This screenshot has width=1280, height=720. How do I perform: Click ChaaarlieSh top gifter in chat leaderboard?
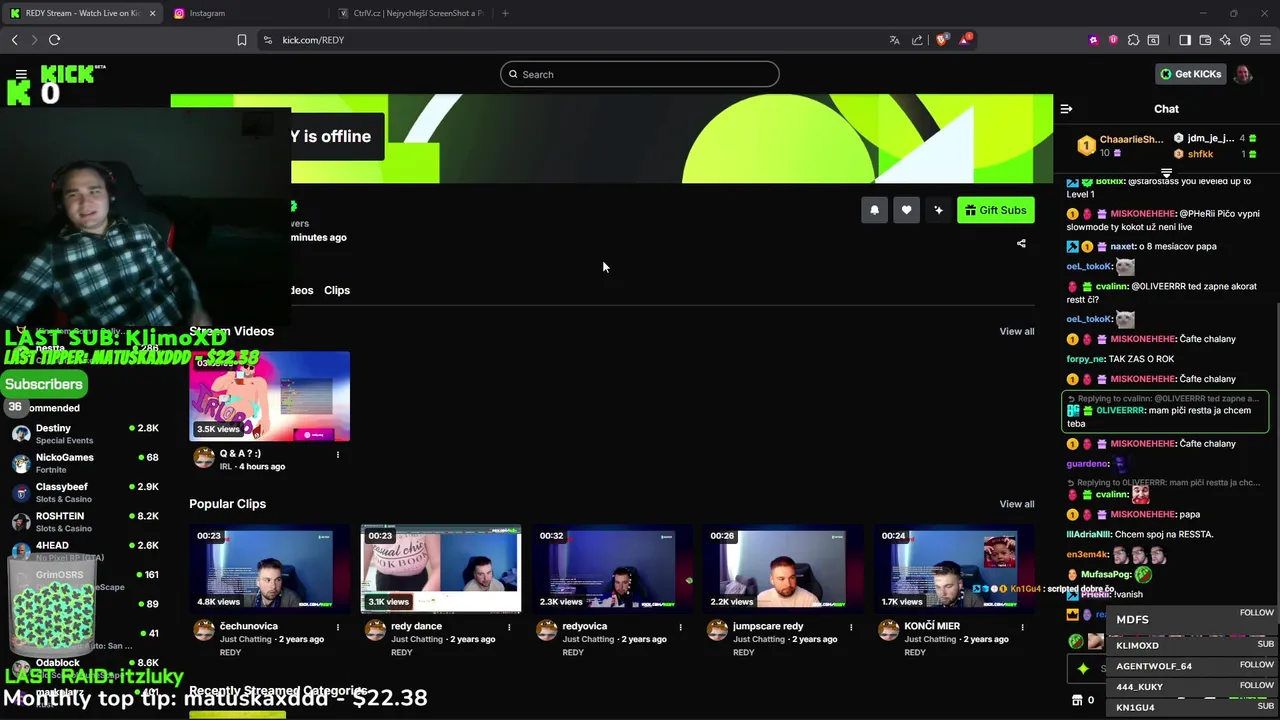click(x=1120, y=145)
